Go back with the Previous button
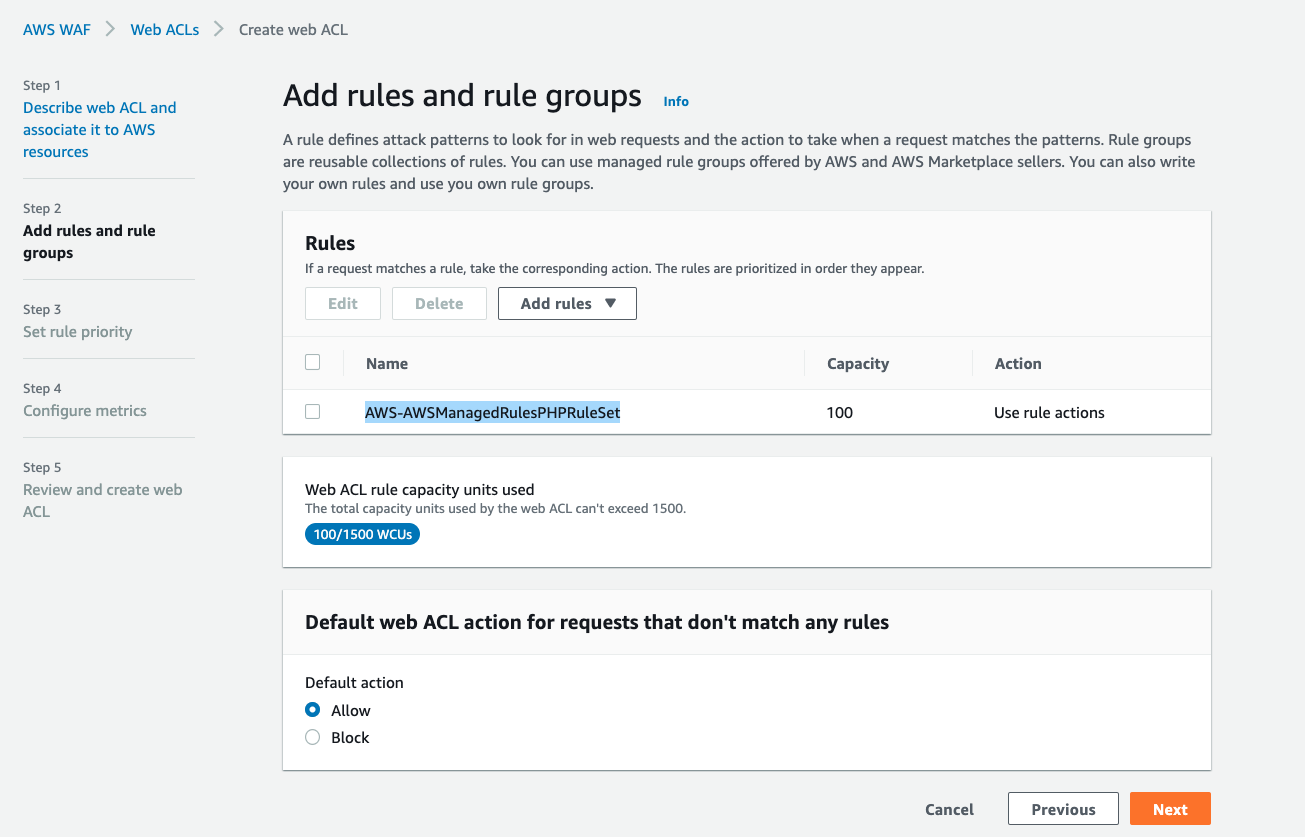The height and width of the screenshot is (837, 1305). pyautogui.click(x=1062, y=809)
